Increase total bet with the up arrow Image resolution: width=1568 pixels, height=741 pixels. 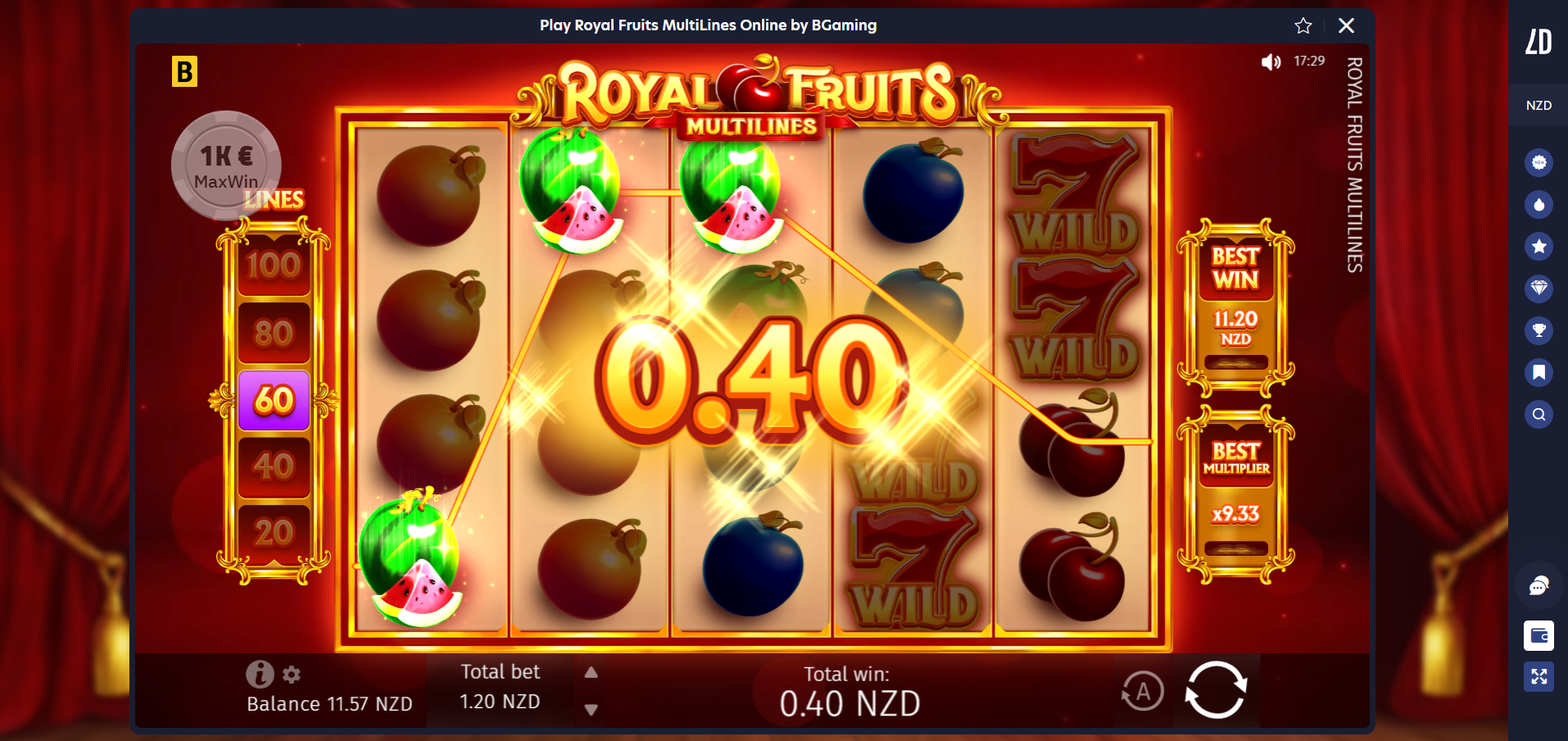pyautogui.click(x=591, y=672)
